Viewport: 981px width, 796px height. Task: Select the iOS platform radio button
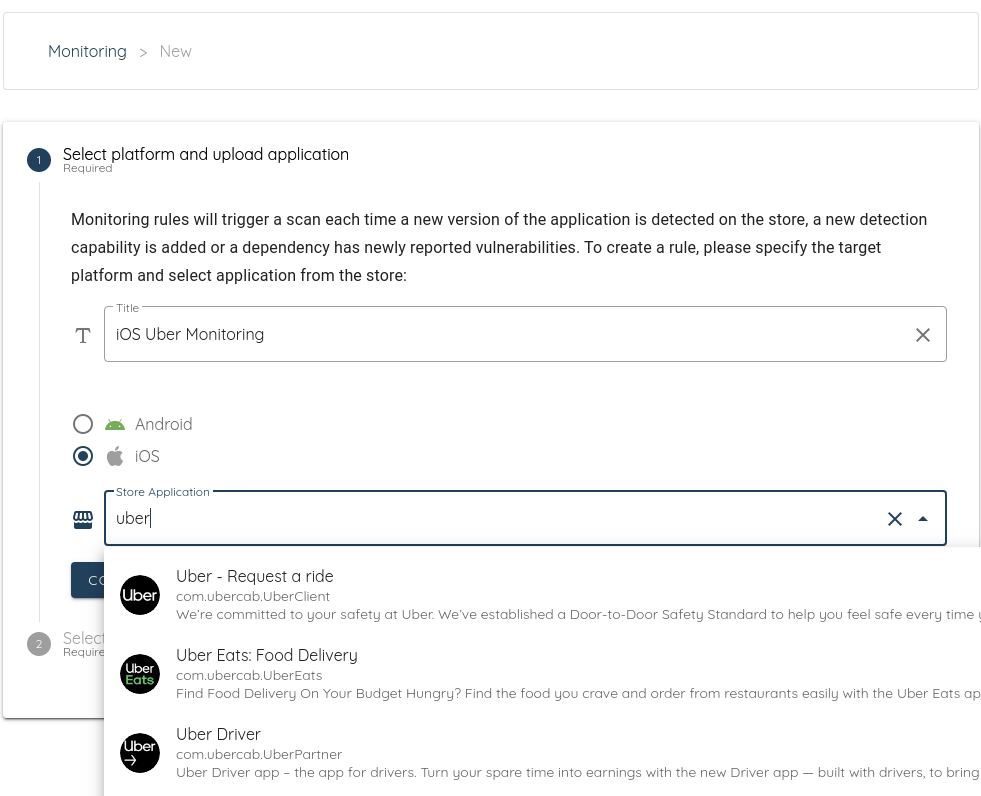click(x=83, y=456)
